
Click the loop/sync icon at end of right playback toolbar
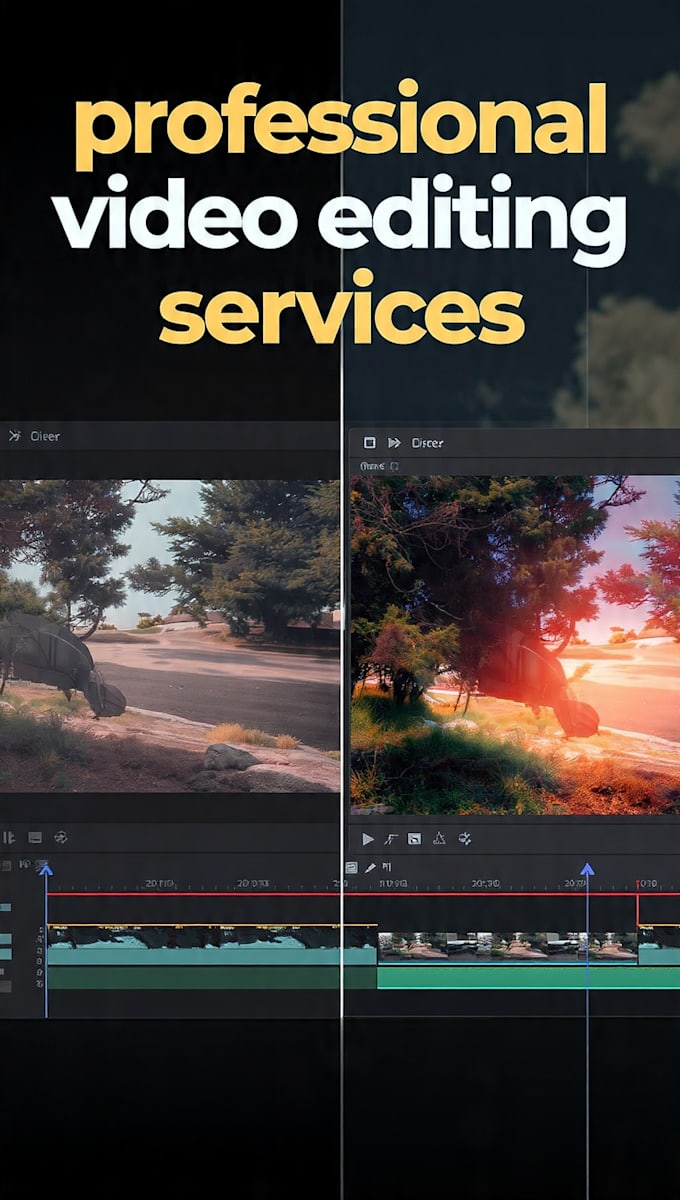coord(463,839)
